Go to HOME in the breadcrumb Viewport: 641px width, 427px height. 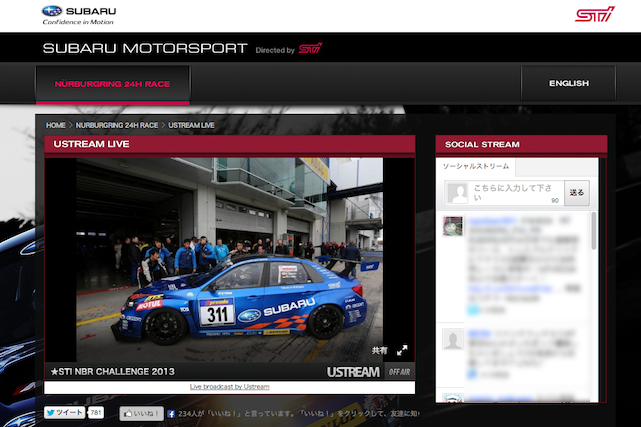click(x=55, y=125)
